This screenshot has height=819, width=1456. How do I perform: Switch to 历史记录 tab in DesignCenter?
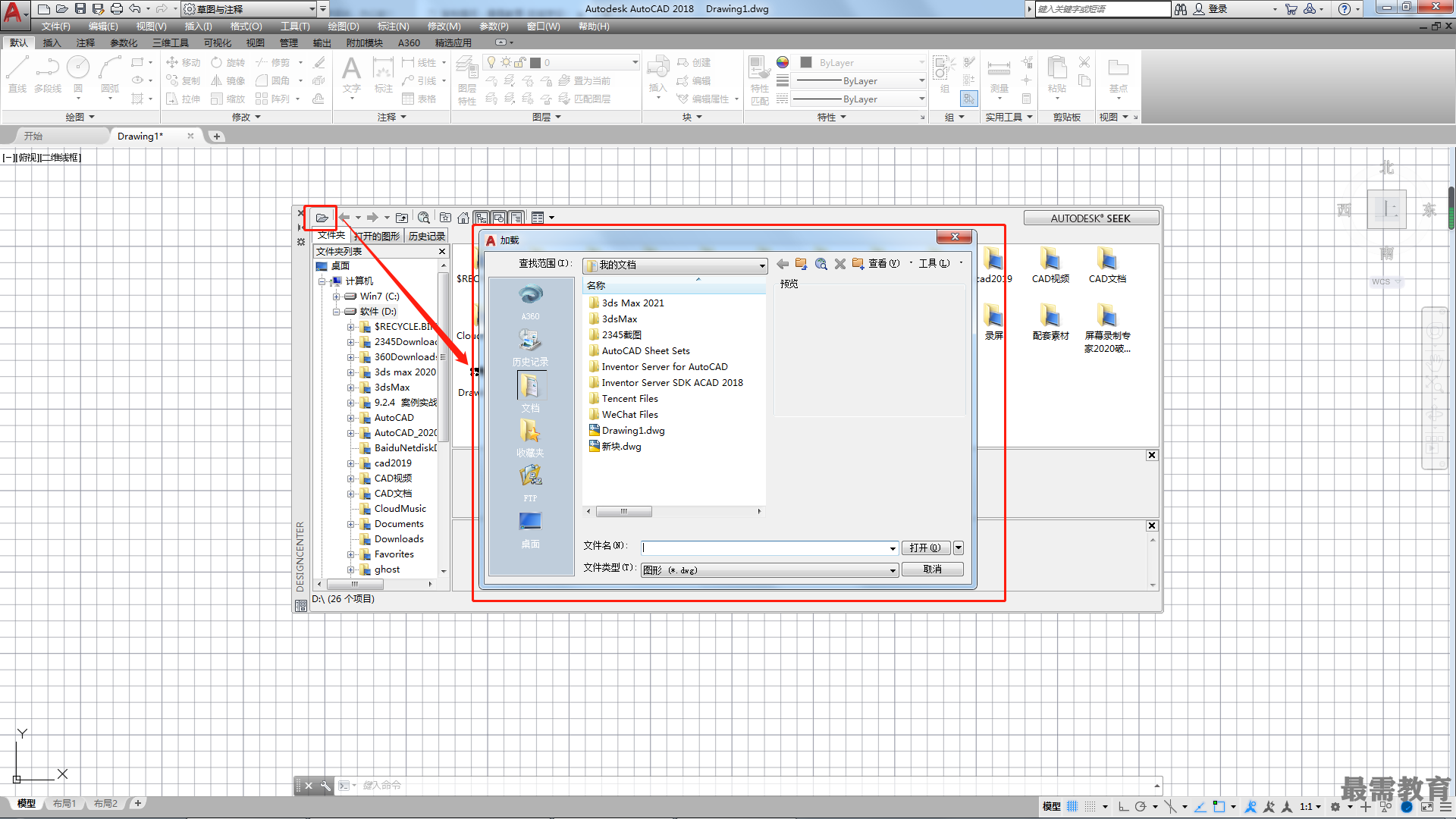[x=427, y=236]
